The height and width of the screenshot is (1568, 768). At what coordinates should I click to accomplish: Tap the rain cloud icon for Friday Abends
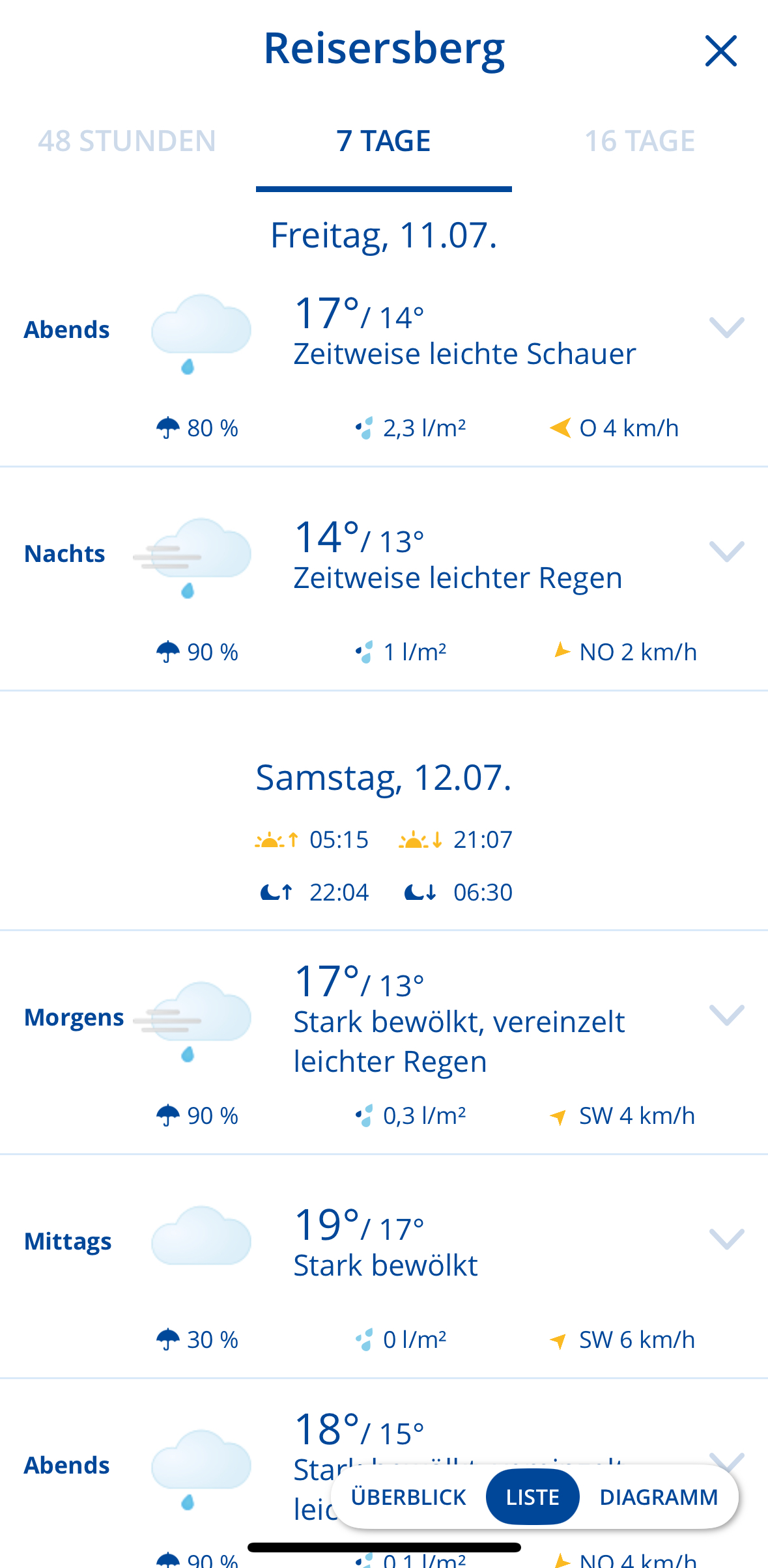201,333
